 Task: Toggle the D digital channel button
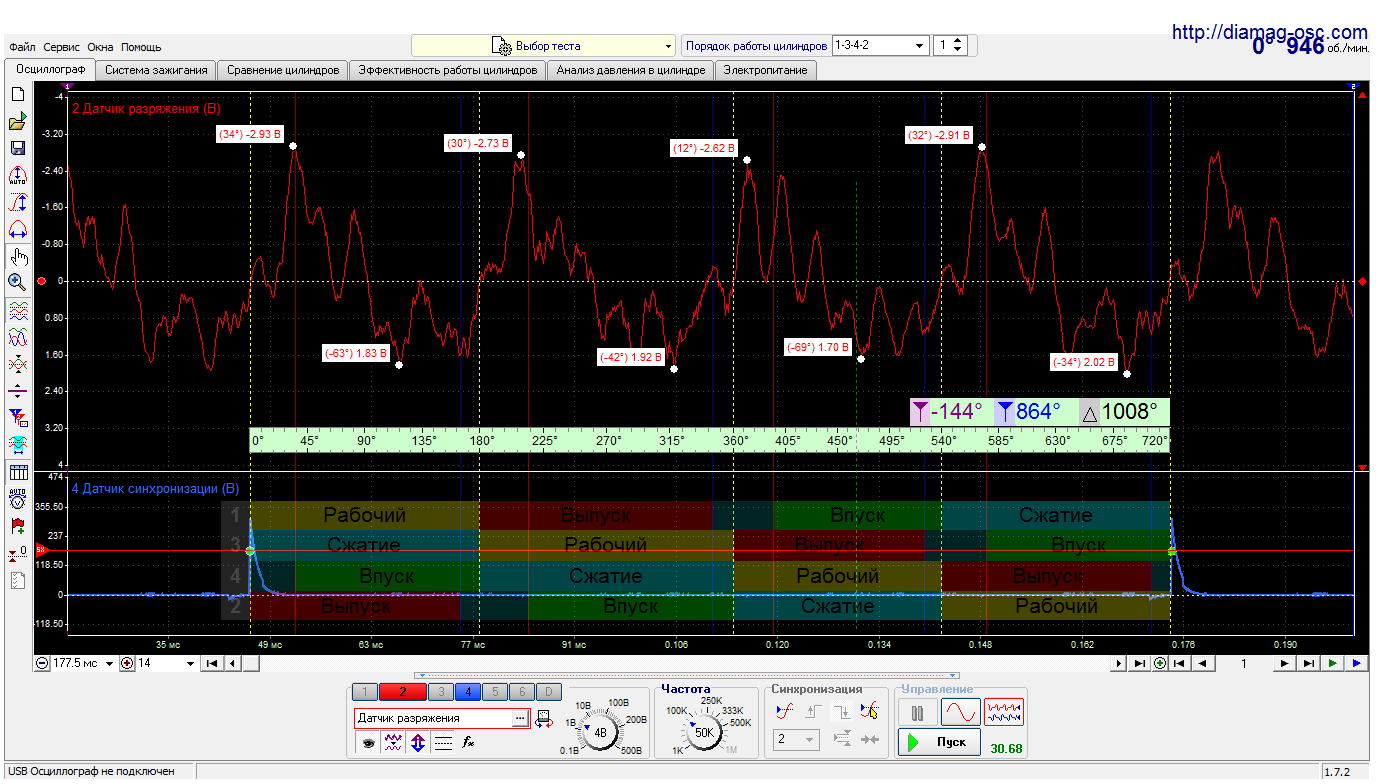[548, 691]
